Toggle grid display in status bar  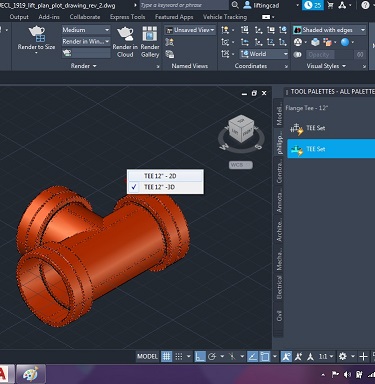[x=166, y=356]
